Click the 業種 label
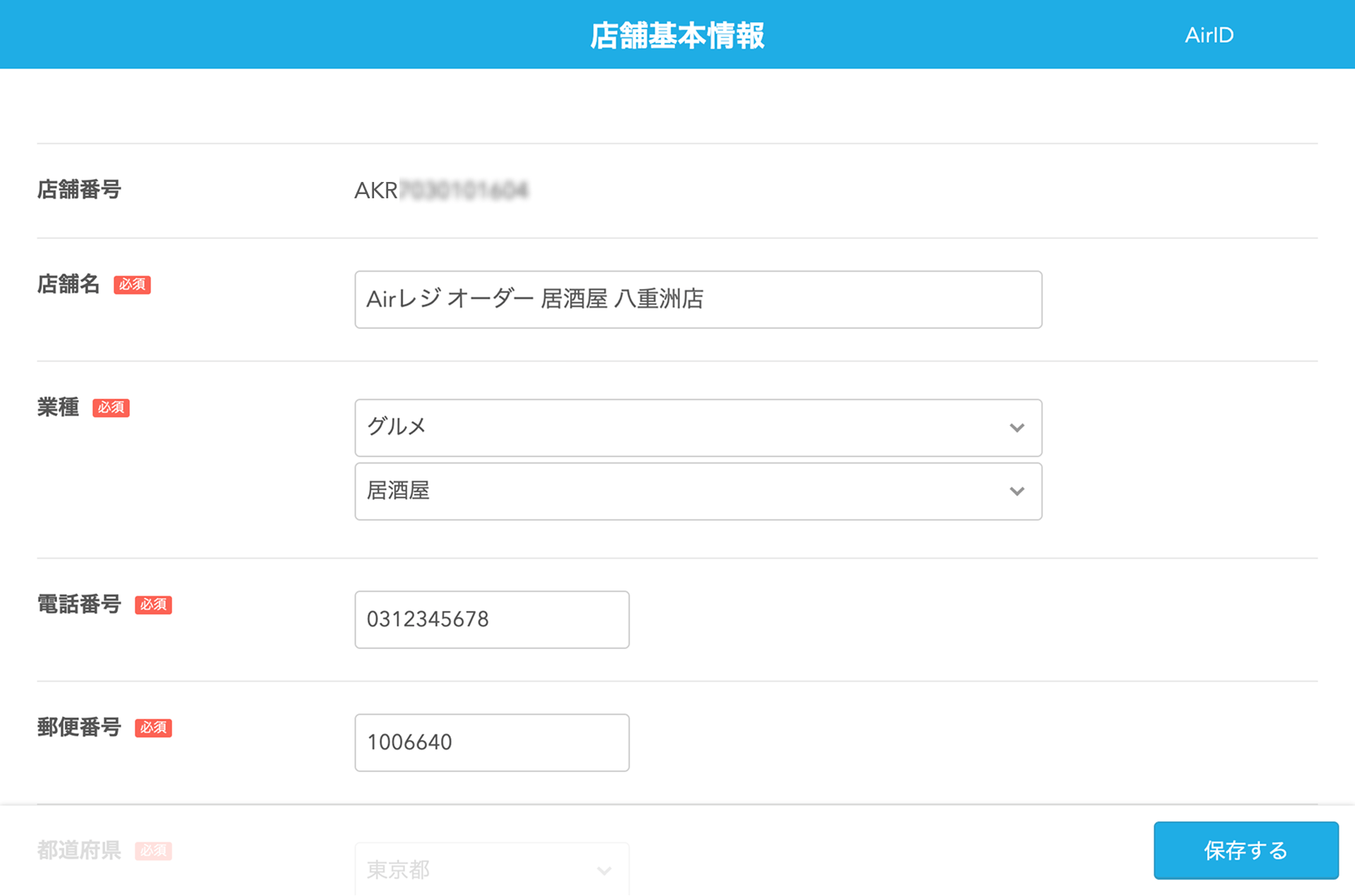1355x896 pixels. 58,407
